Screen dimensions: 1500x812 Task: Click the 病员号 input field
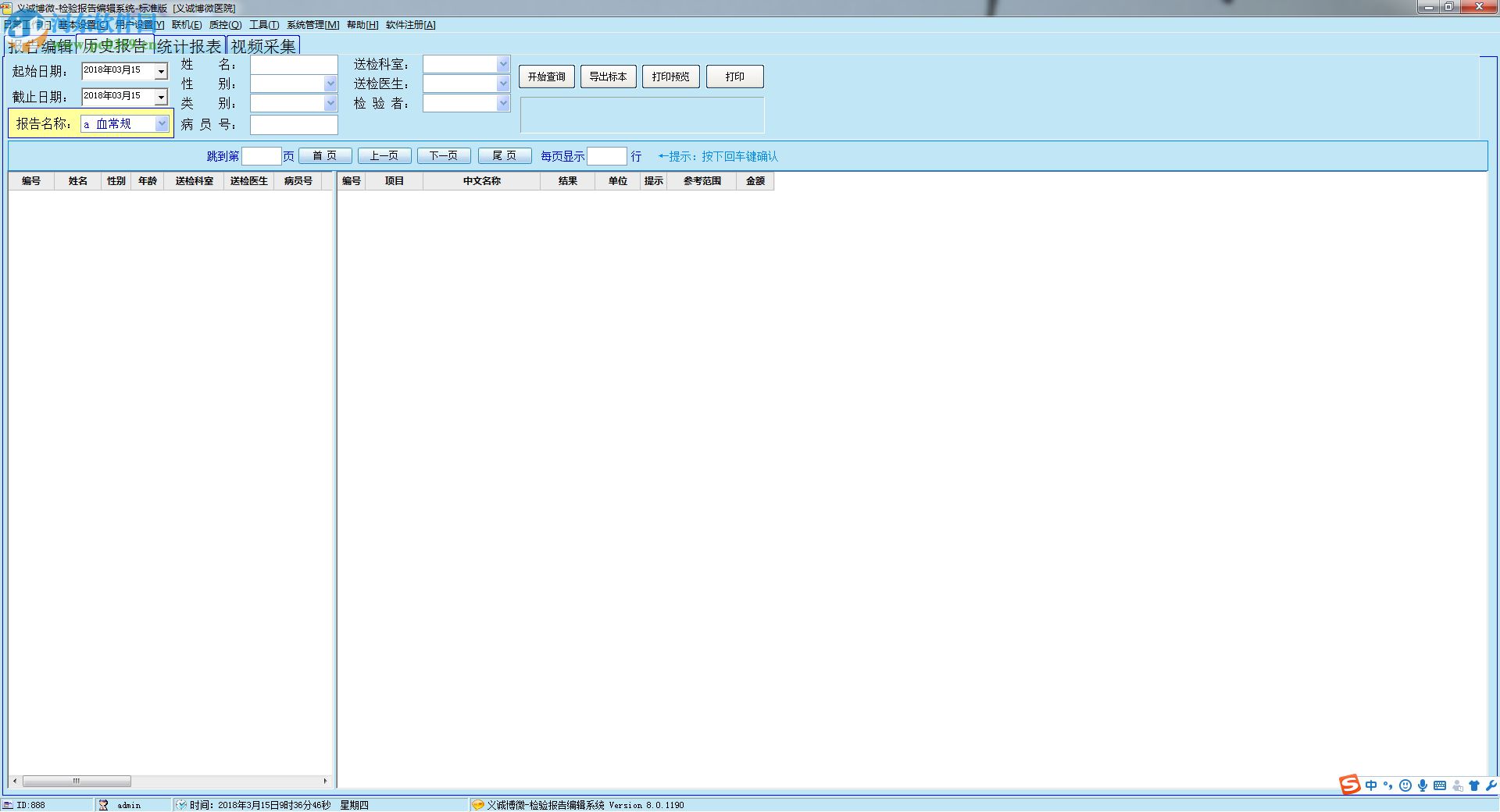294,124
